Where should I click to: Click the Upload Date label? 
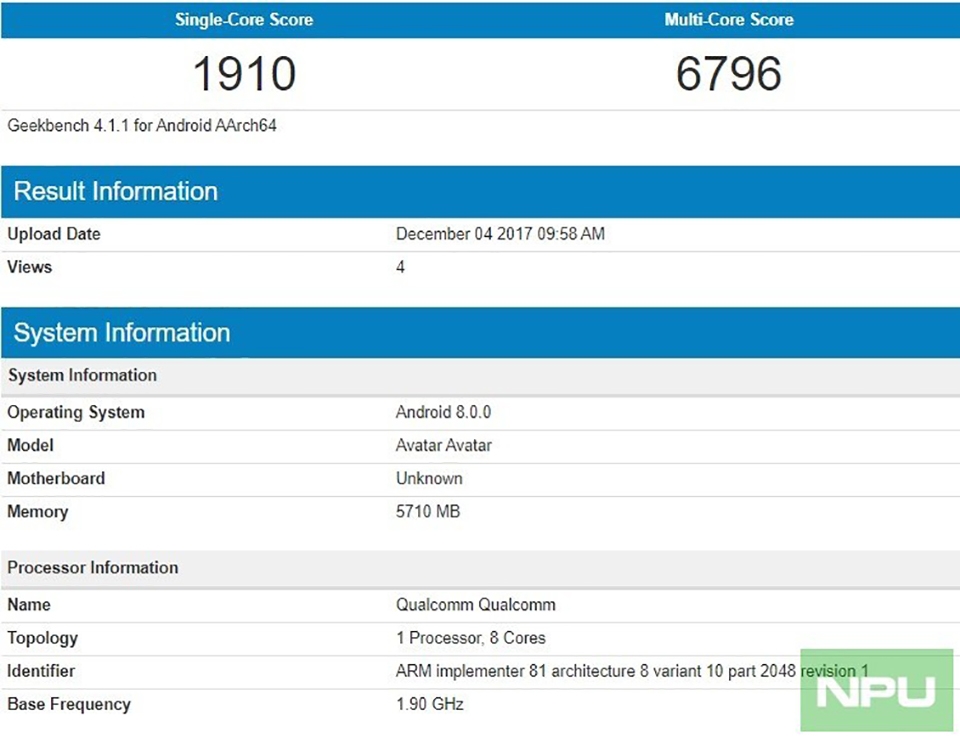point(54,234)
